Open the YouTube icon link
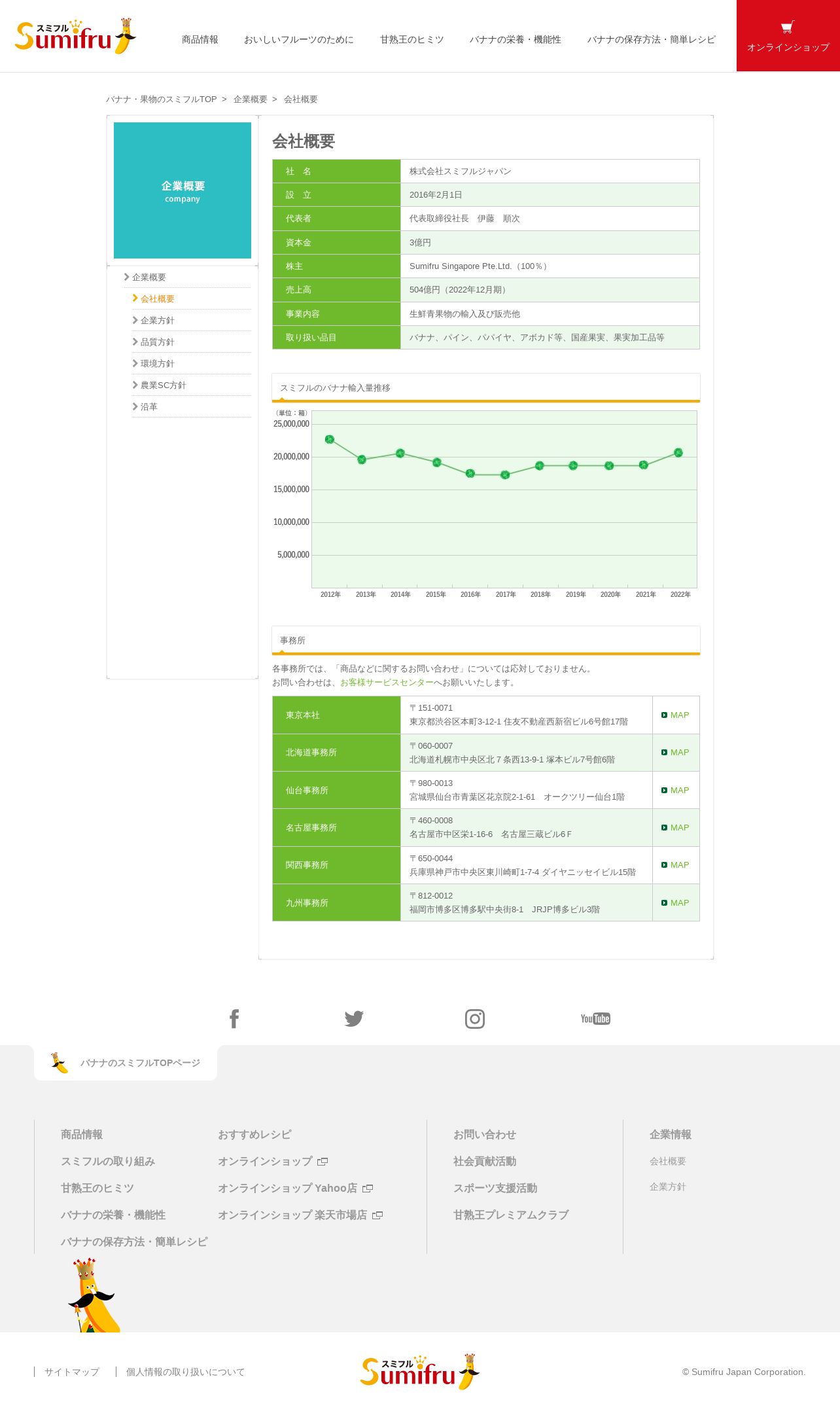The image size is (840, 1411). (x=595, y=1018)
